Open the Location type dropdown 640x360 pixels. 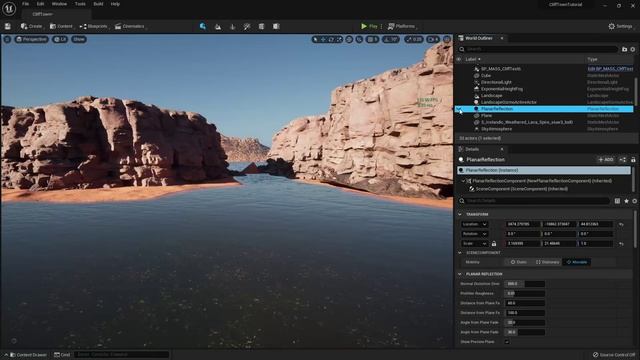[x=474, y=224]
